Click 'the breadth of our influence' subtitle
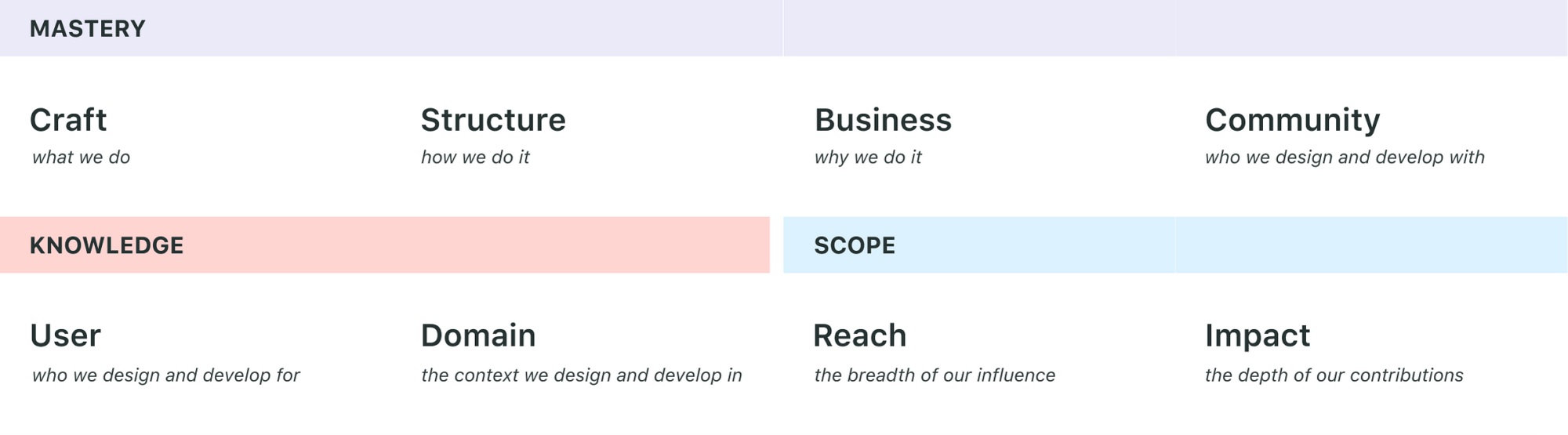 pos(935,375)
